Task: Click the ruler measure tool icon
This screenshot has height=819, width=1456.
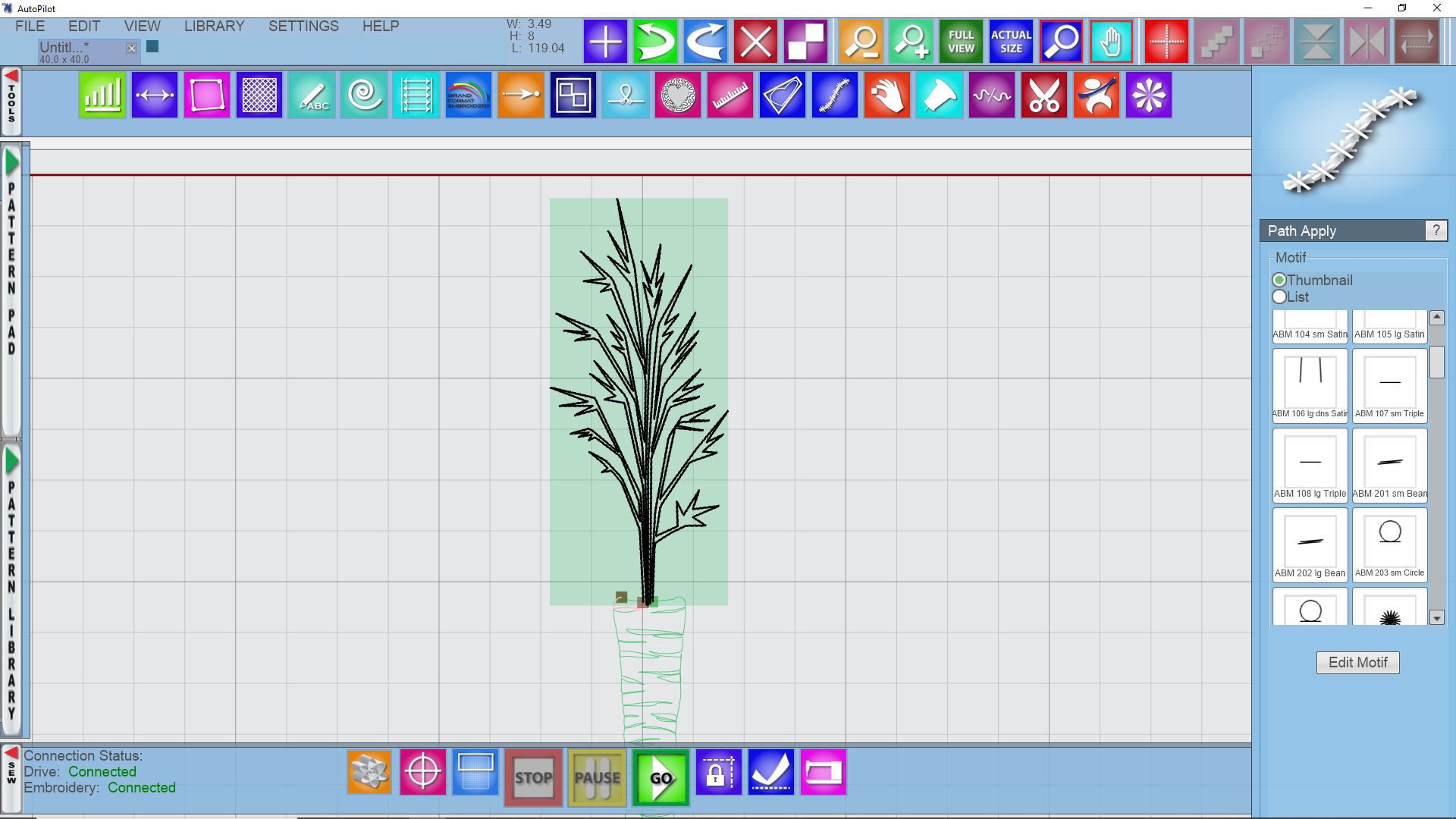Action: click(x=730, y=96)
